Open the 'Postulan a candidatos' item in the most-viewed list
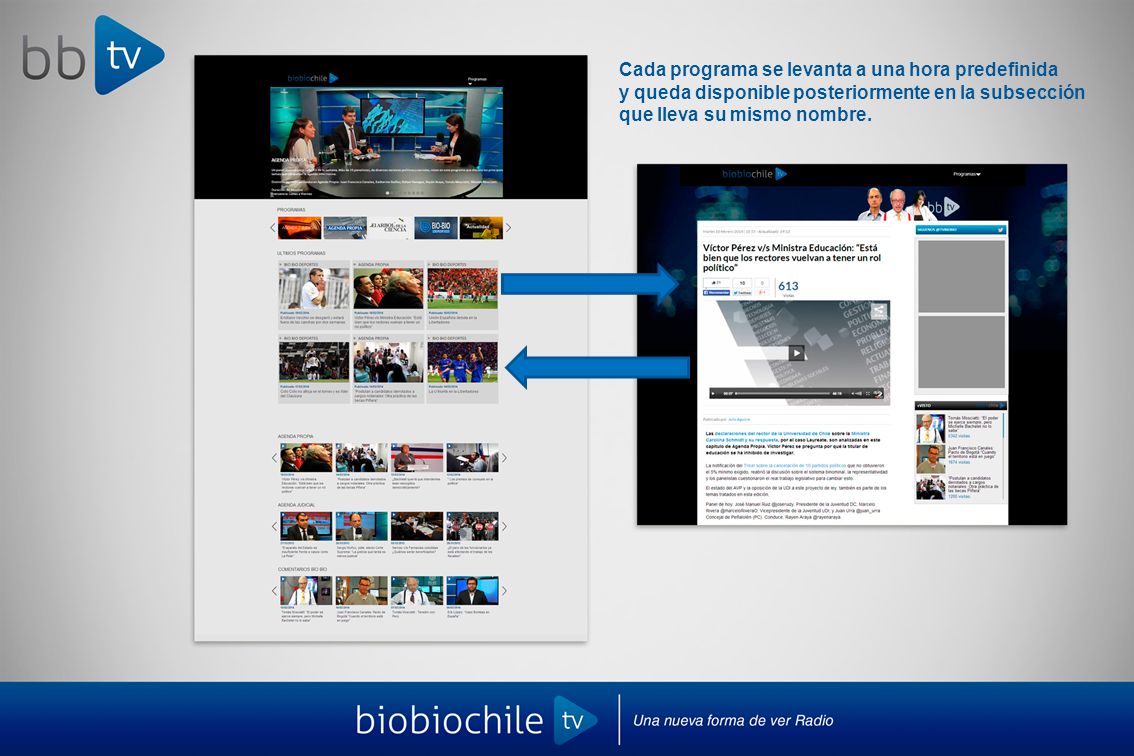The image size is (1134, 756). [x=960, y=488]
